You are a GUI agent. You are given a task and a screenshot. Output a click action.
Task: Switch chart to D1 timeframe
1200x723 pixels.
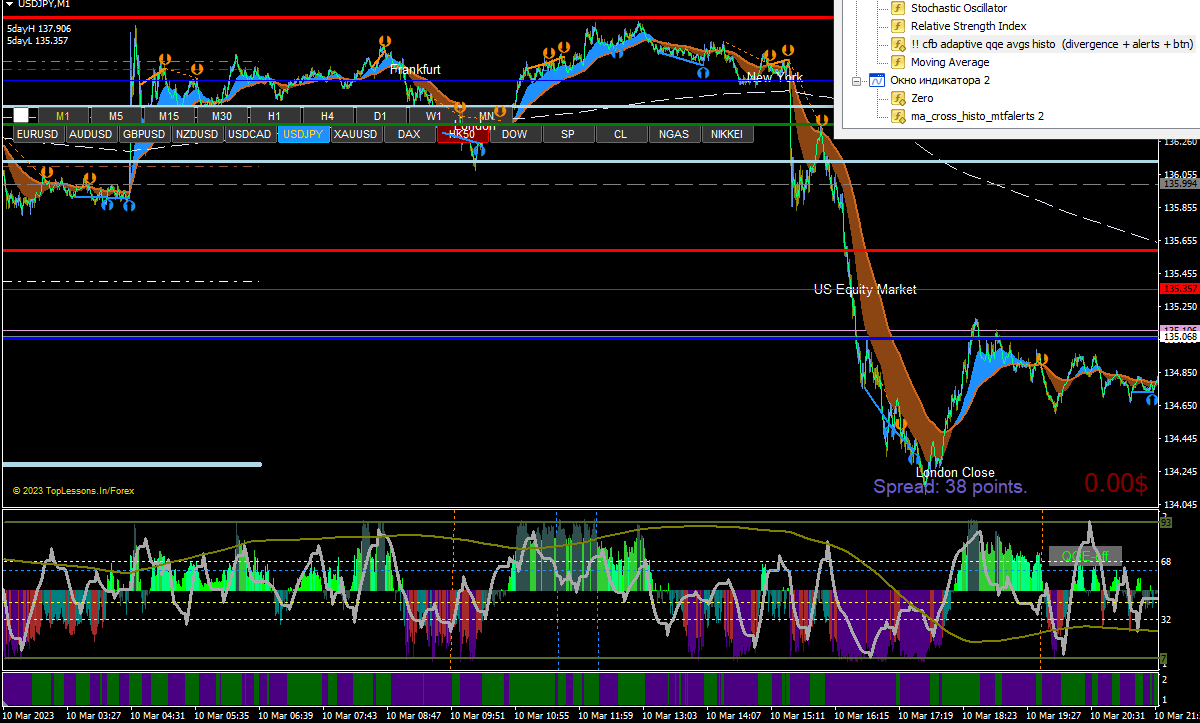pyautogui.click(x=380, y=115)
